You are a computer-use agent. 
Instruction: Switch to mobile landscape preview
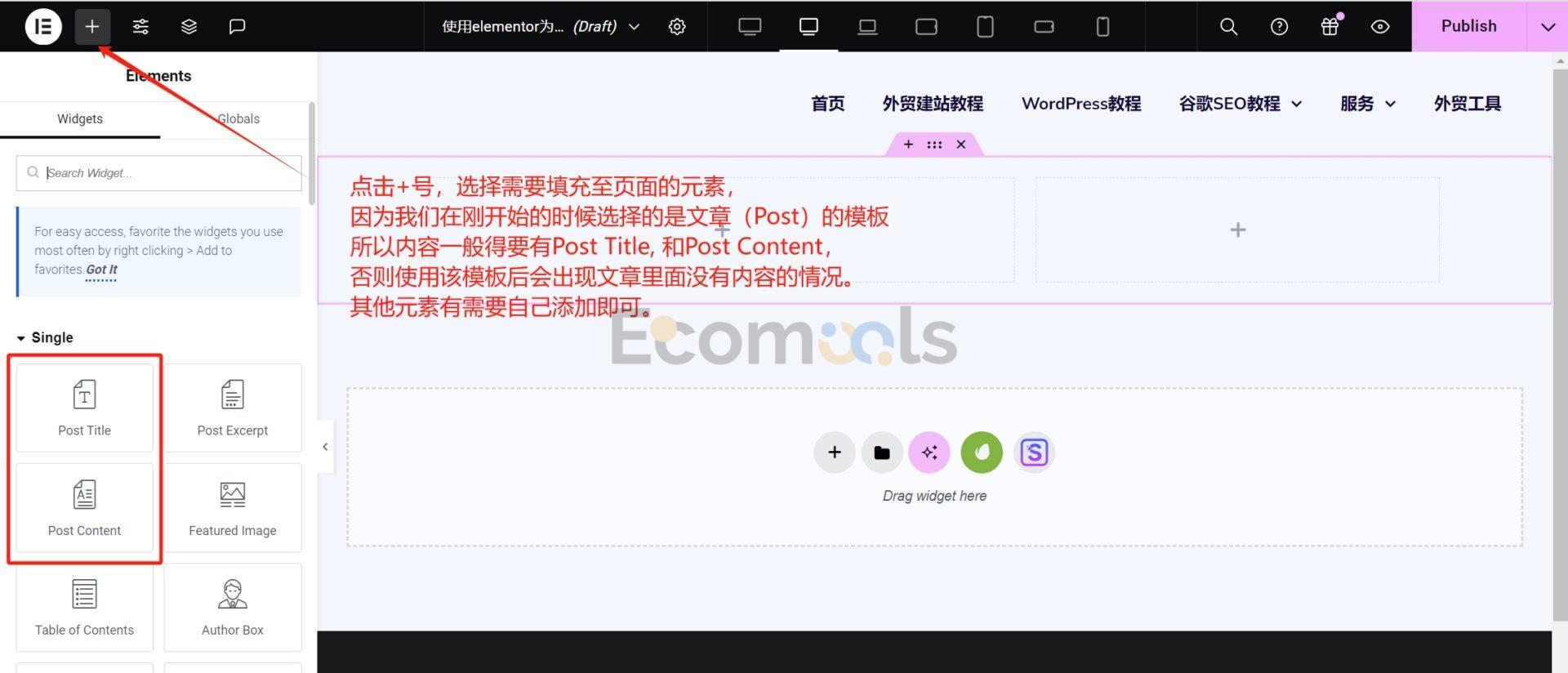(1044, 26)
